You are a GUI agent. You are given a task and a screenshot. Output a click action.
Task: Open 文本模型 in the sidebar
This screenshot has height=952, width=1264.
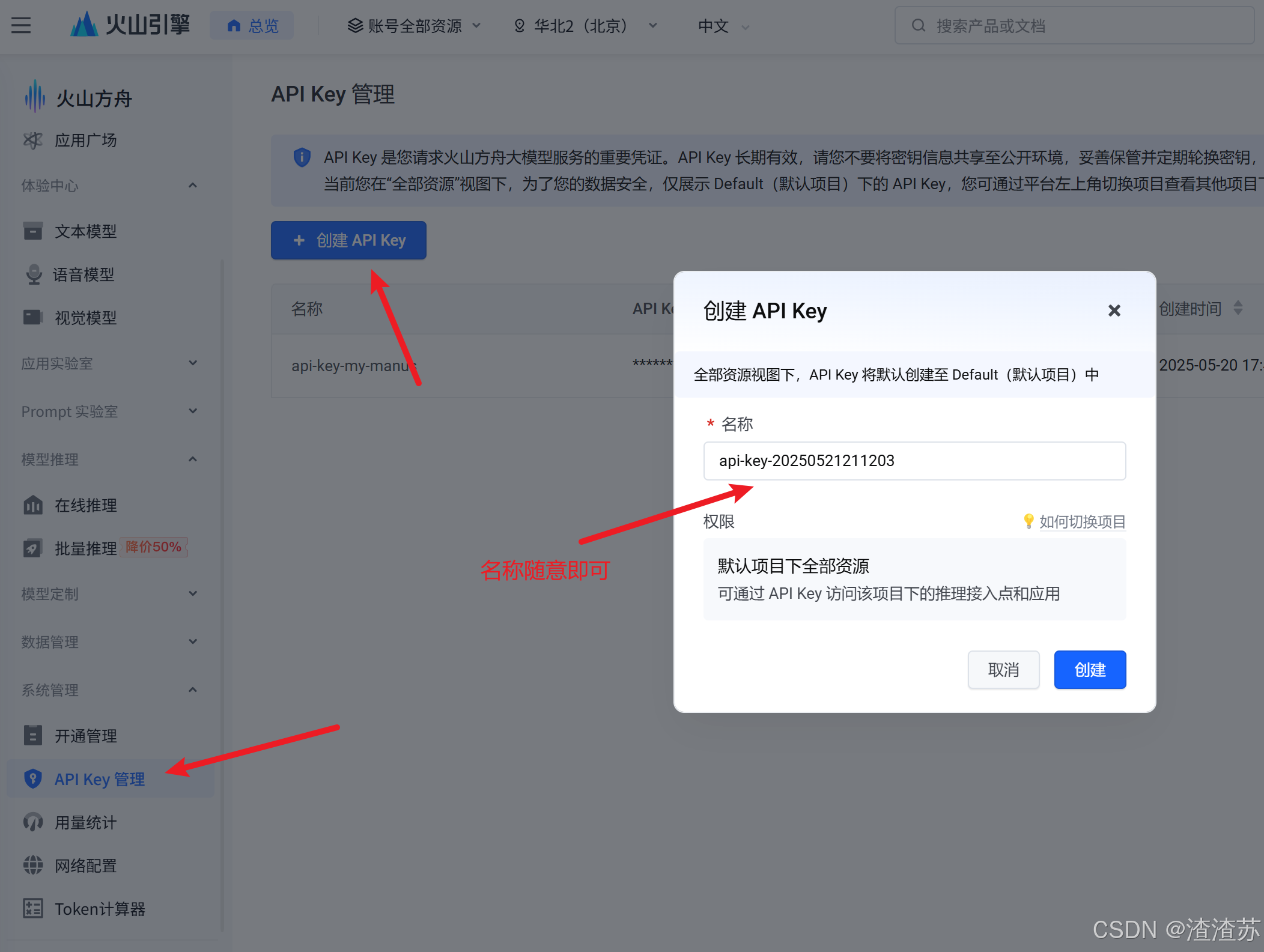tap(85, 231)
